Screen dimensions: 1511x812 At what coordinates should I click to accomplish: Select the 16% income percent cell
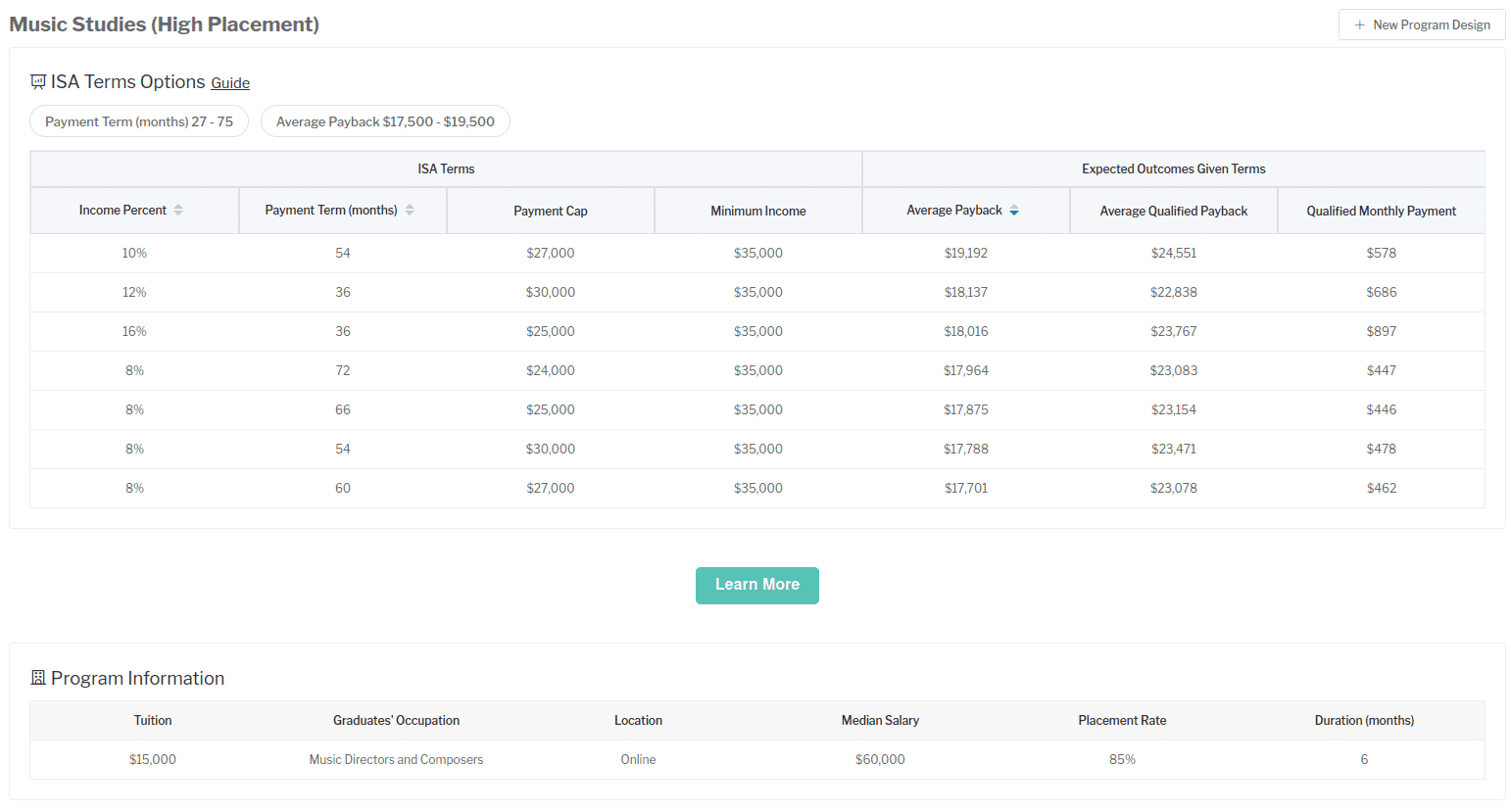(134, 331)
